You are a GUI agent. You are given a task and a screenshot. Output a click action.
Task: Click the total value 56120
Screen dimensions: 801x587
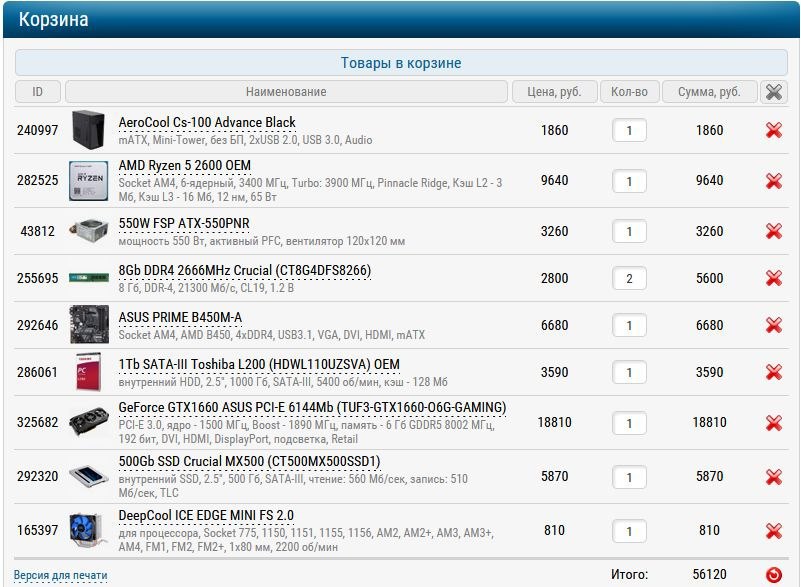pyautogui.click(x=709, y=574)
